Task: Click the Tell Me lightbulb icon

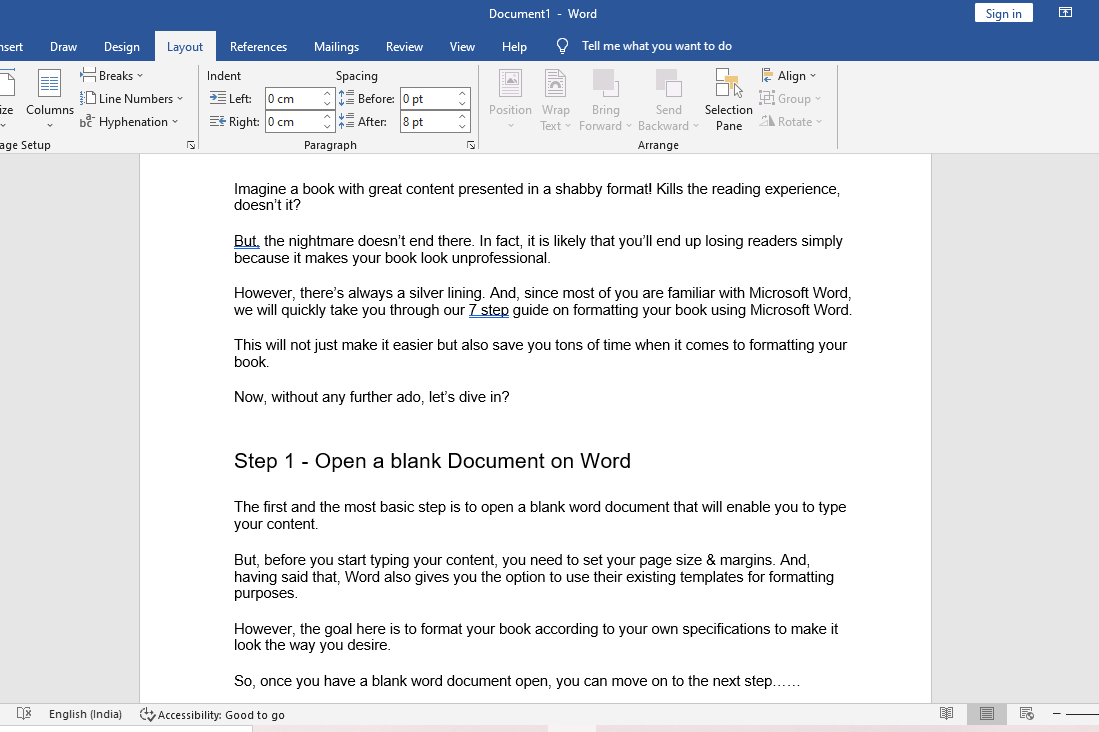Action: click(x=563, y=46)
